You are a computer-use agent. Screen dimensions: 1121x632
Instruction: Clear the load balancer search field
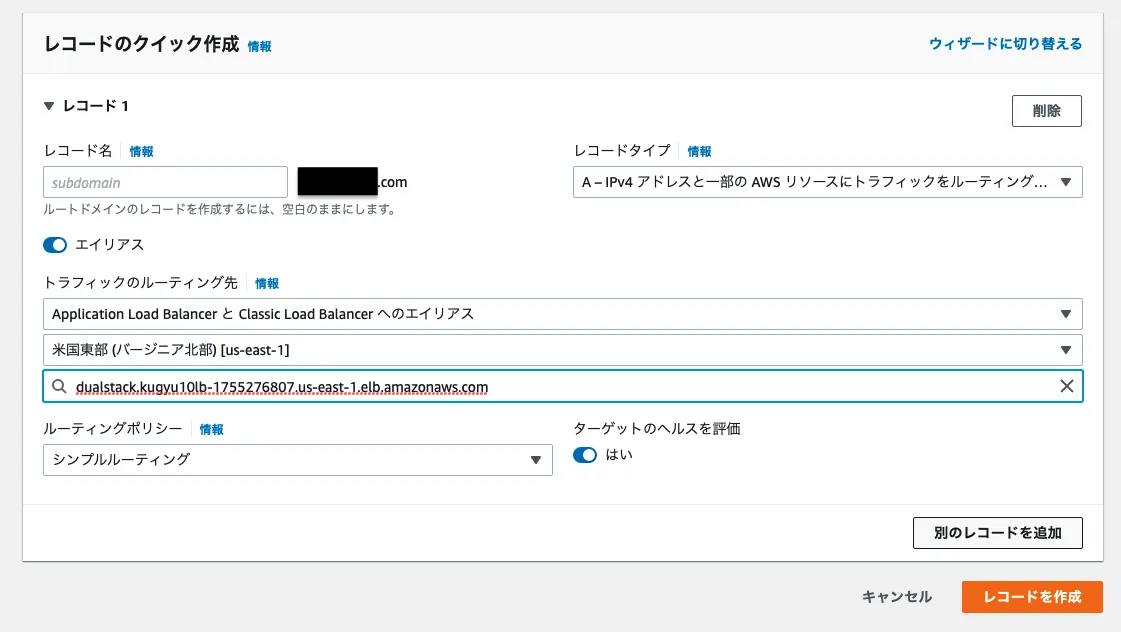coord(1066,386)
